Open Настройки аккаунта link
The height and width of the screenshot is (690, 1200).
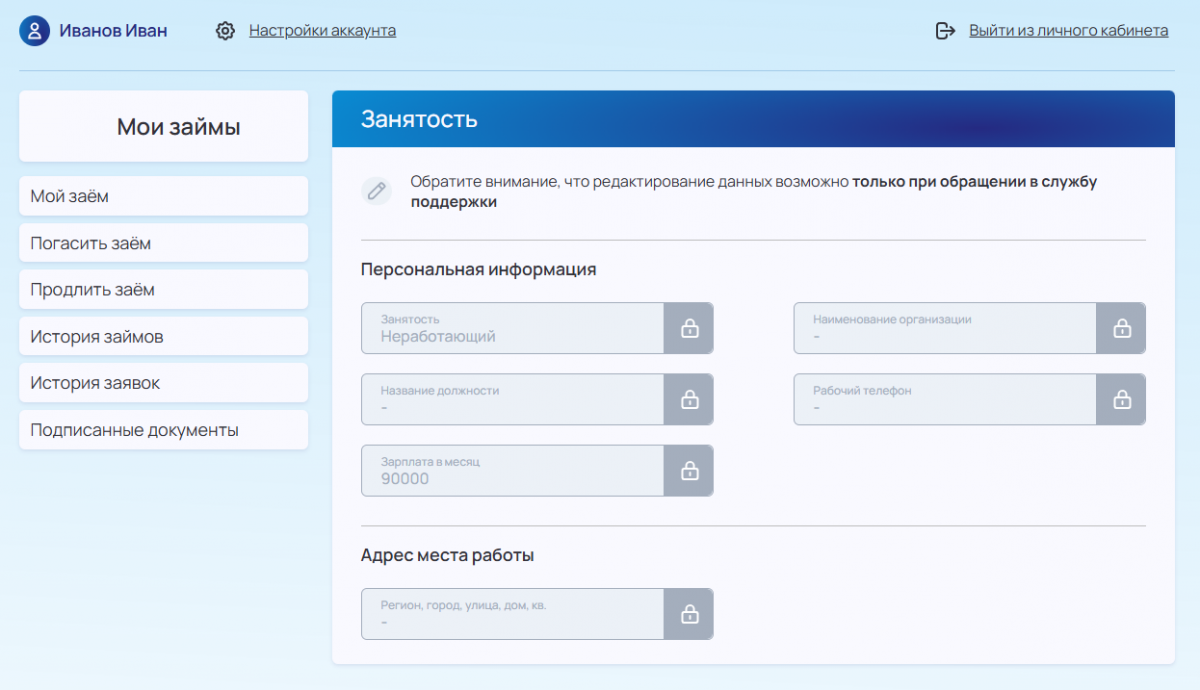322,31
